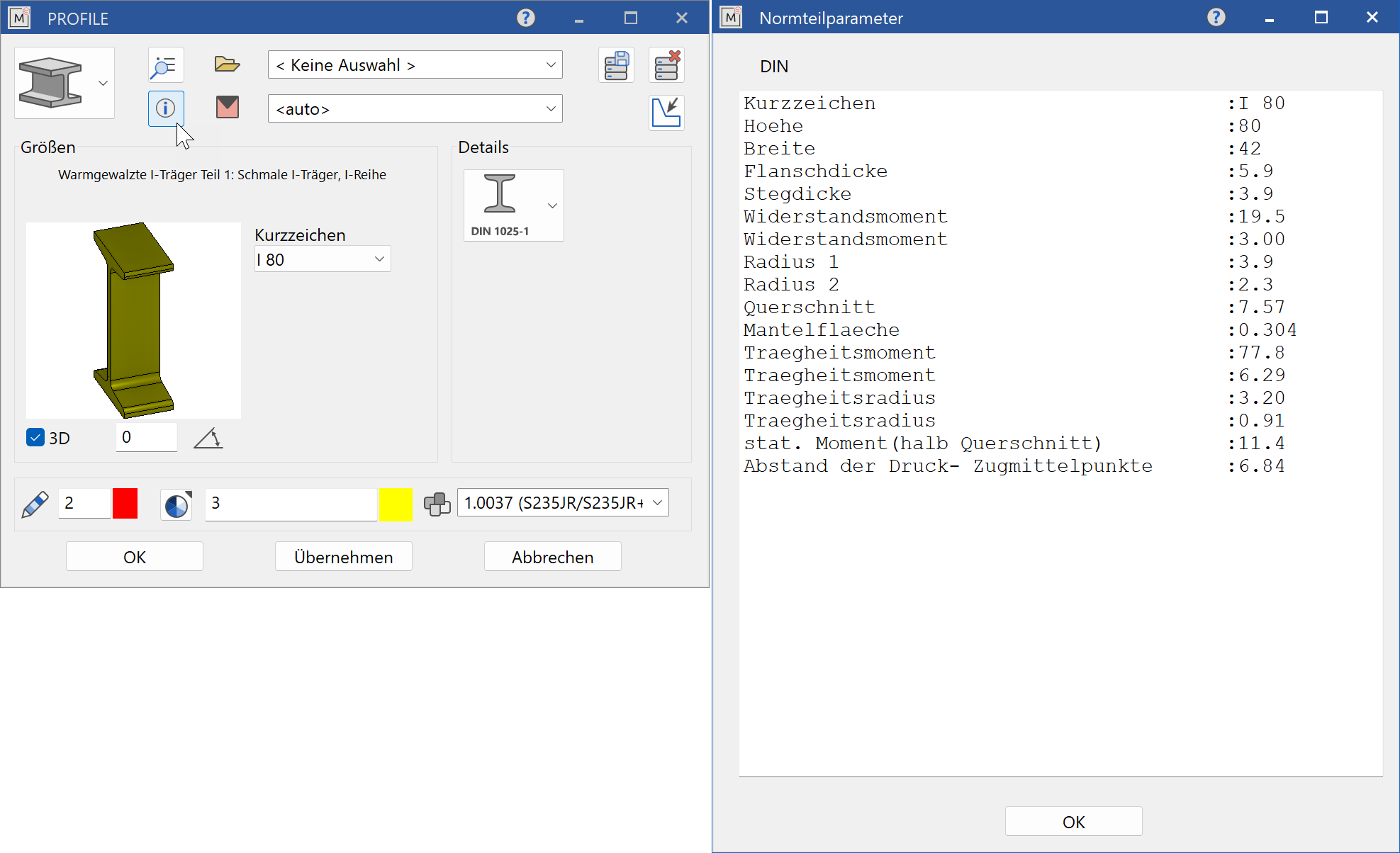The height and width of the screenshot is (853, 1400).
Task: Open help in the PROFILE title bar
Action: 526,18
